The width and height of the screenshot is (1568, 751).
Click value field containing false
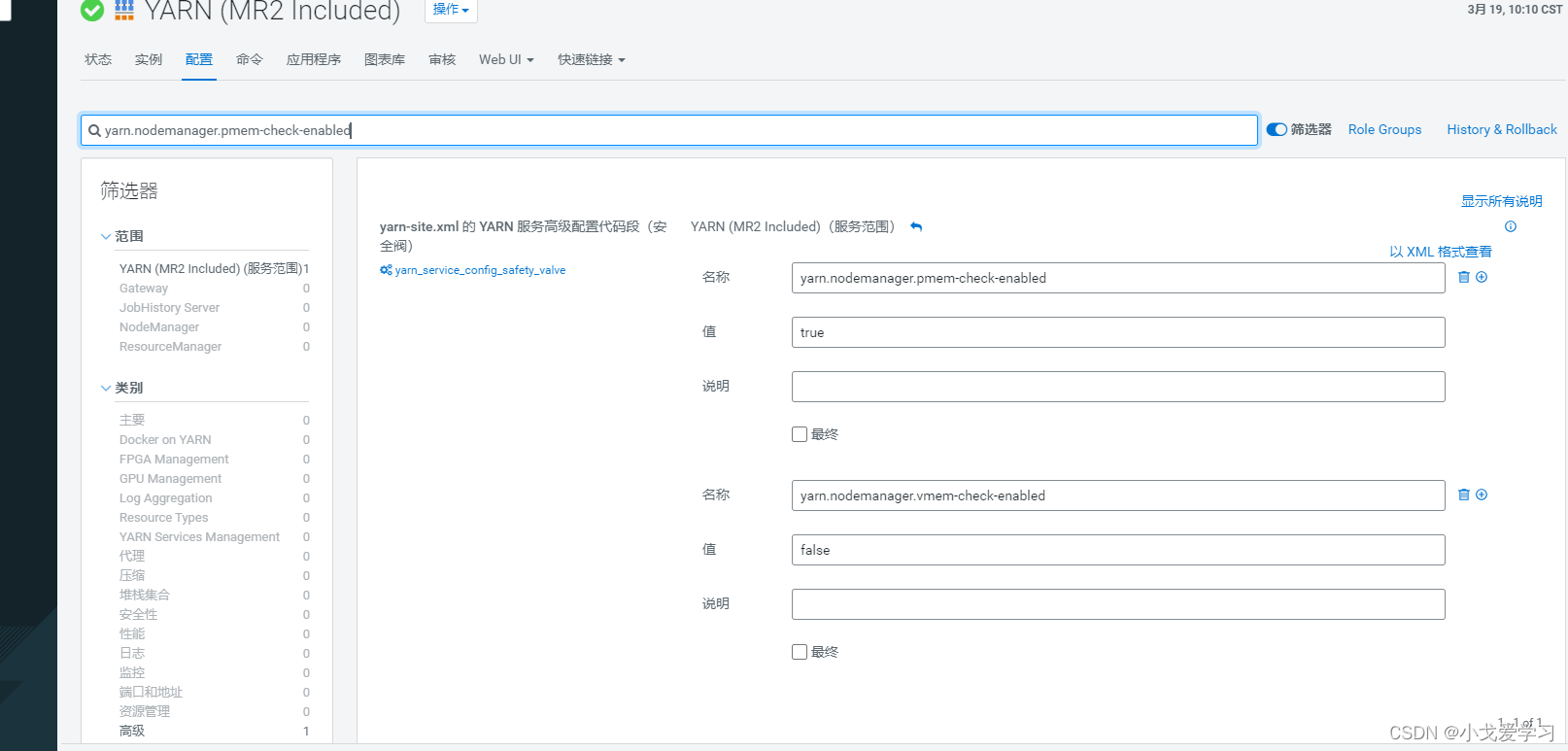[x=1118, y=550]
